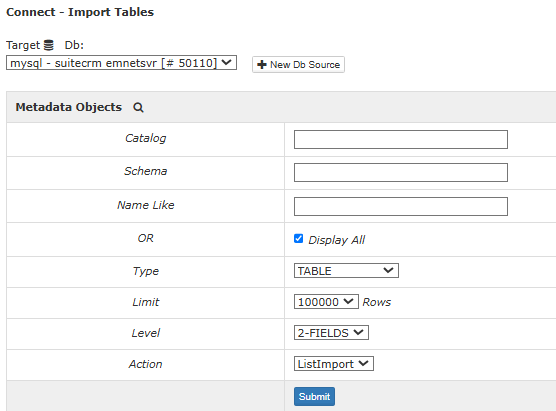
Task: Open the Action dropdown set to ListImport
Action: pos(334,364)
